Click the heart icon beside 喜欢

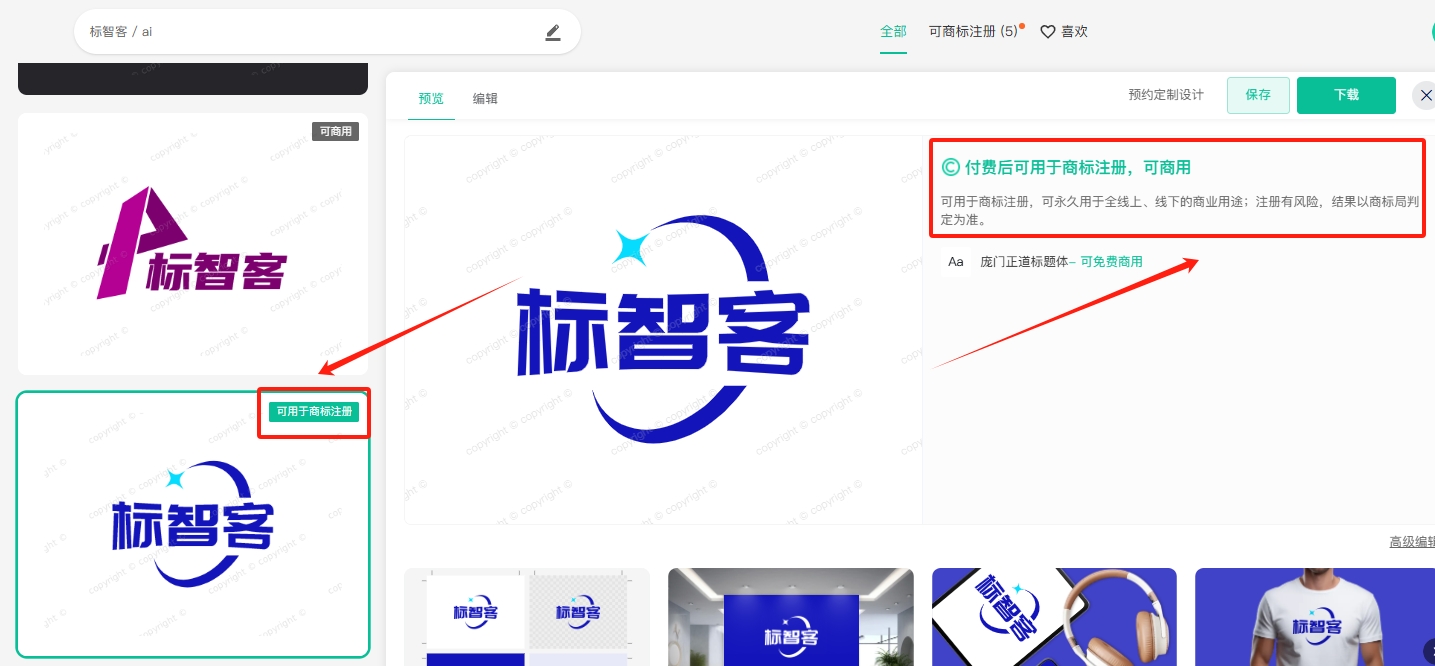point(1048,32)
